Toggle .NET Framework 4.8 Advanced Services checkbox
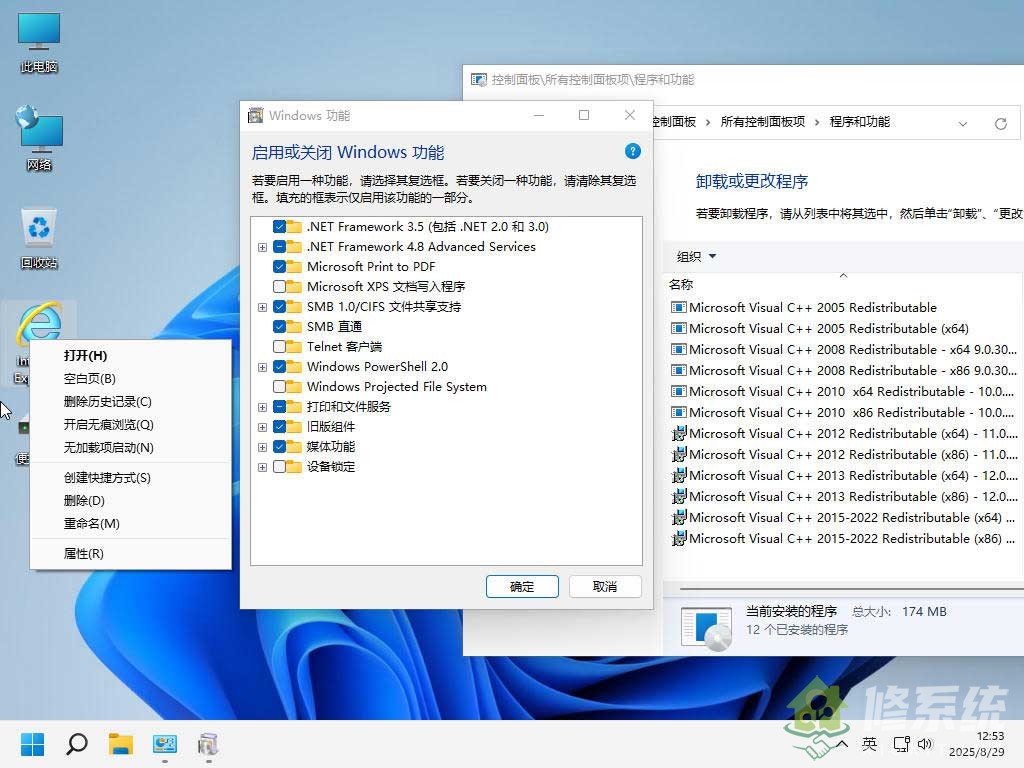1024x768 pixels. click(280, 247)
